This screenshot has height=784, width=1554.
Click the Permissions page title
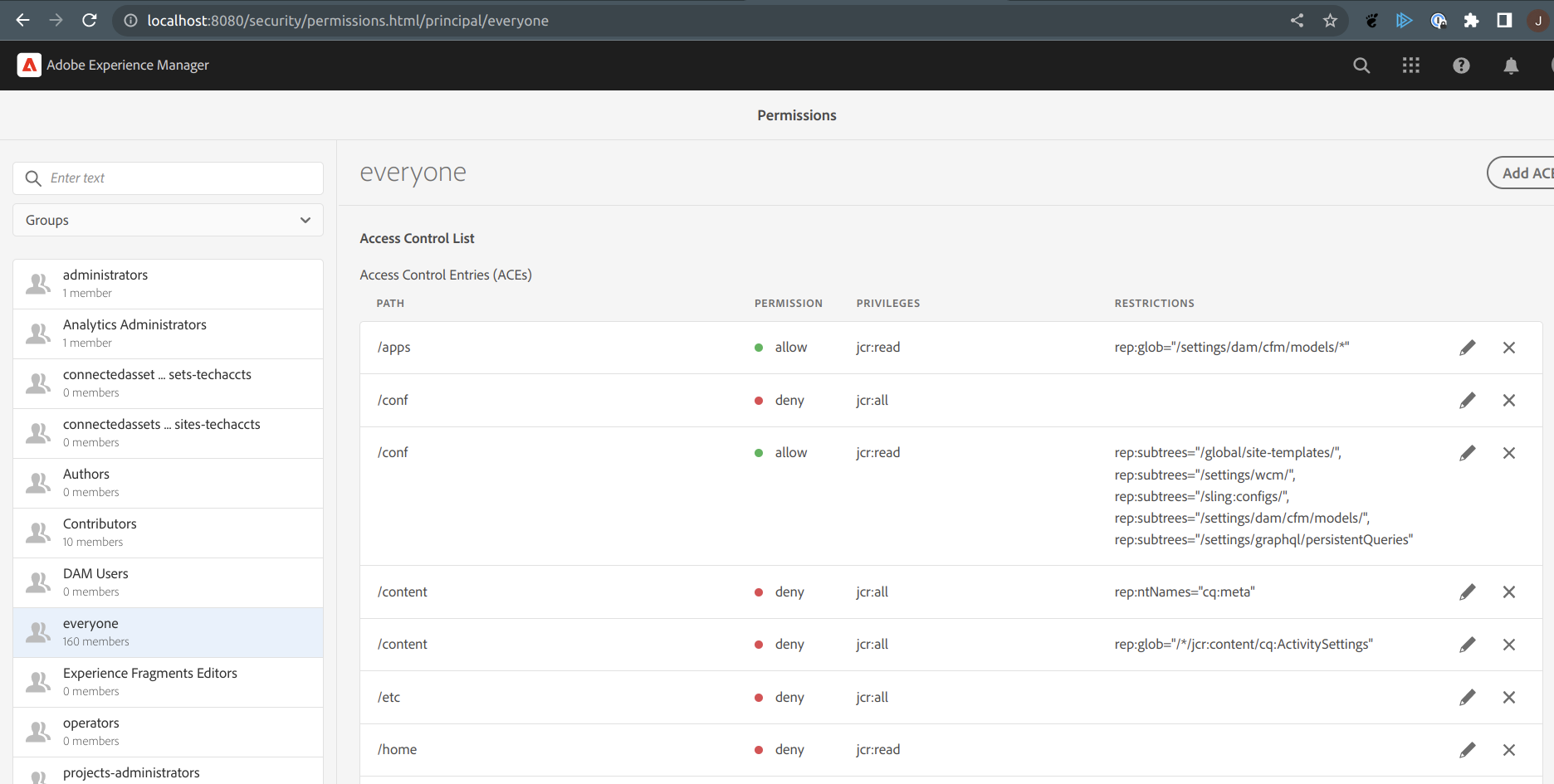click(x=797, y=115)
